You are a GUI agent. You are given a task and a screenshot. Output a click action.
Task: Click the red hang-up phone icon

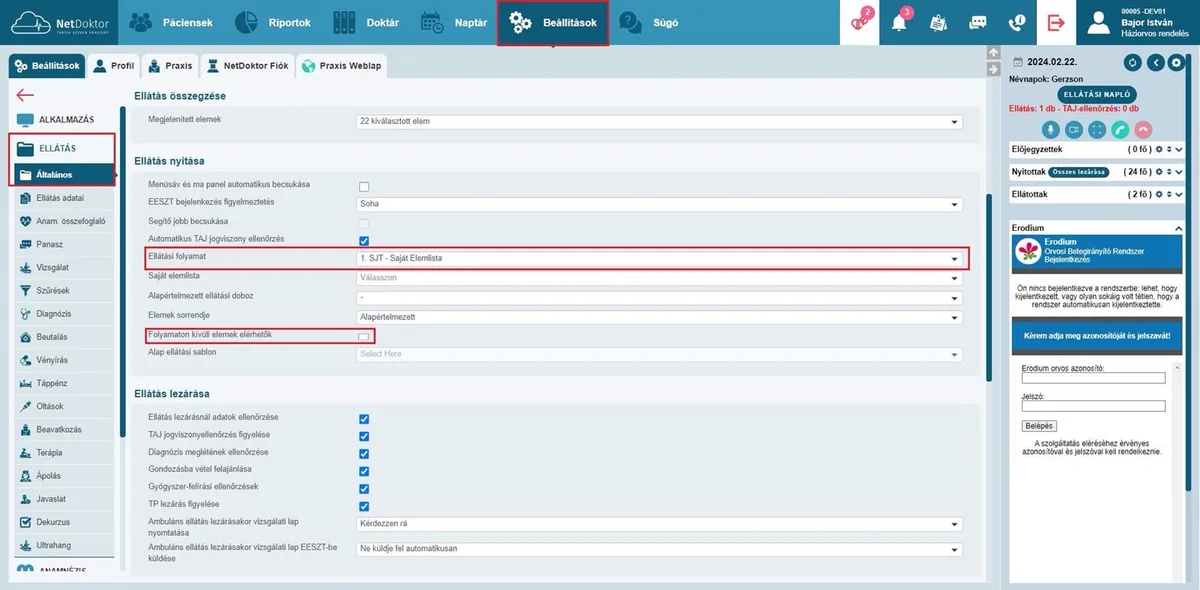click(1143, 129)
